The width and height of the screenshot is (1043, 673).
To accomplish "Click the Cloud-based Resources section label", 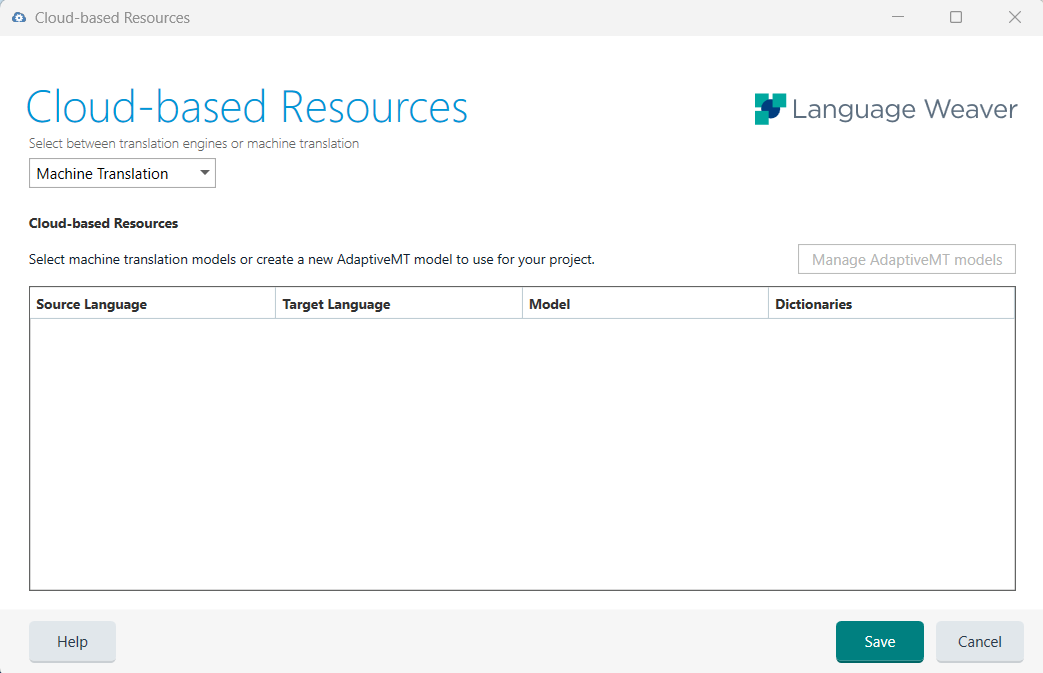I will [103, 223].
